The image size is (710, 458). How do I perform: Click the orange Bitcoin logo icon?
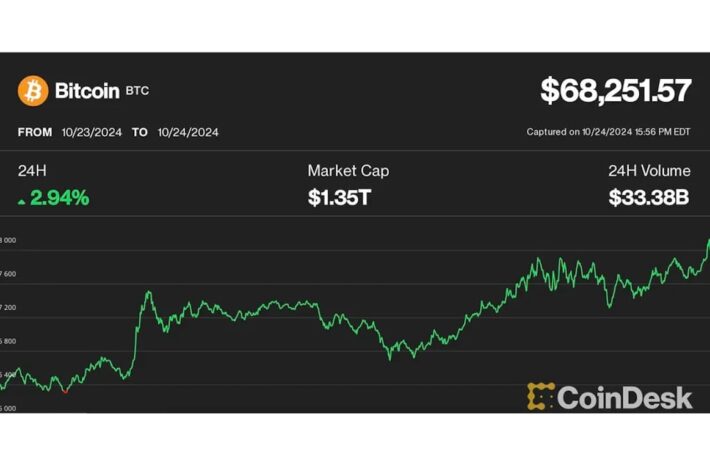pyautogui.click(x=33, y=92)
